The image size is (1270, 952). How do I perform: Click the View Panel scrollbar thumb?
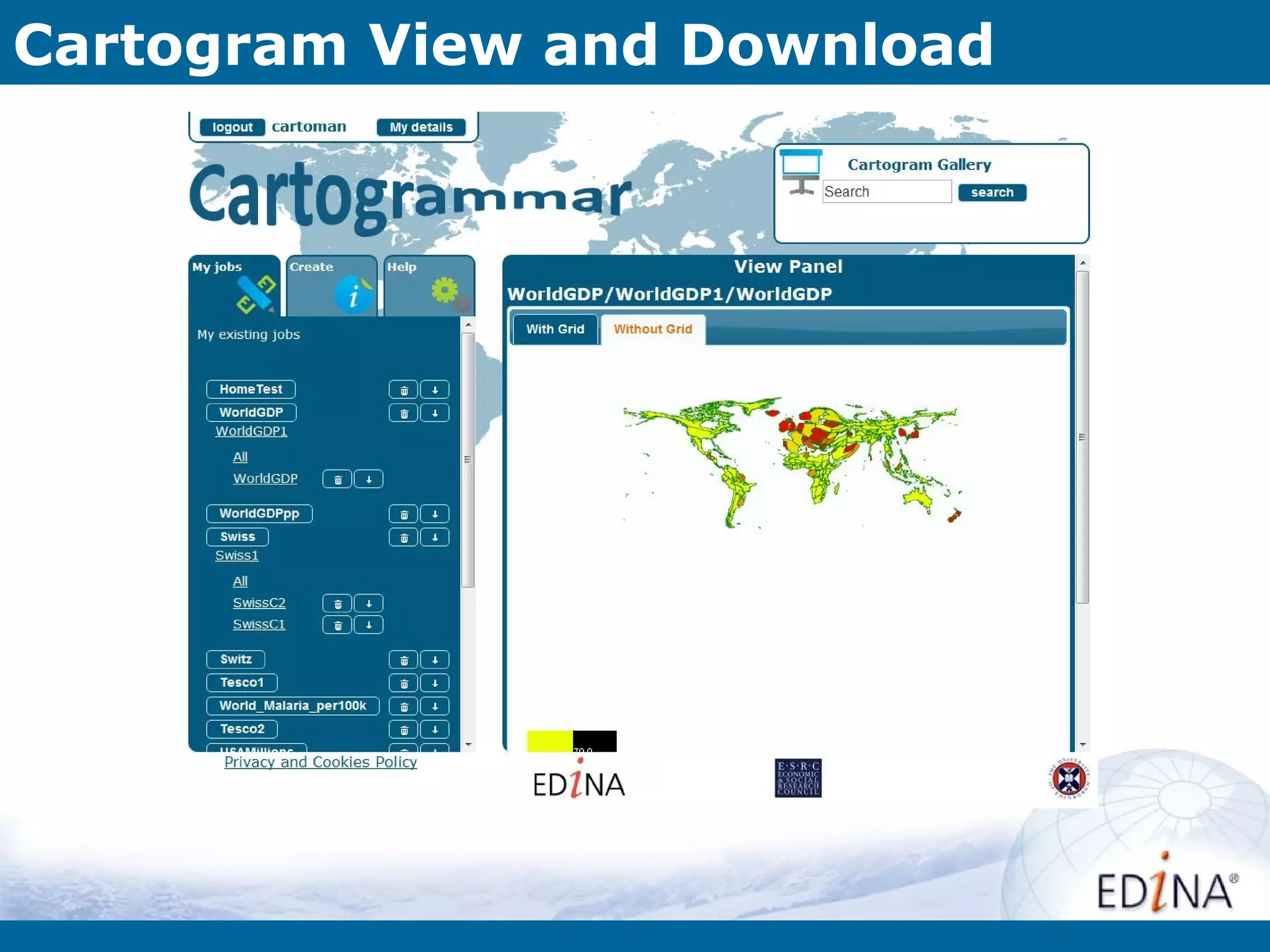tap(1082, 438)
